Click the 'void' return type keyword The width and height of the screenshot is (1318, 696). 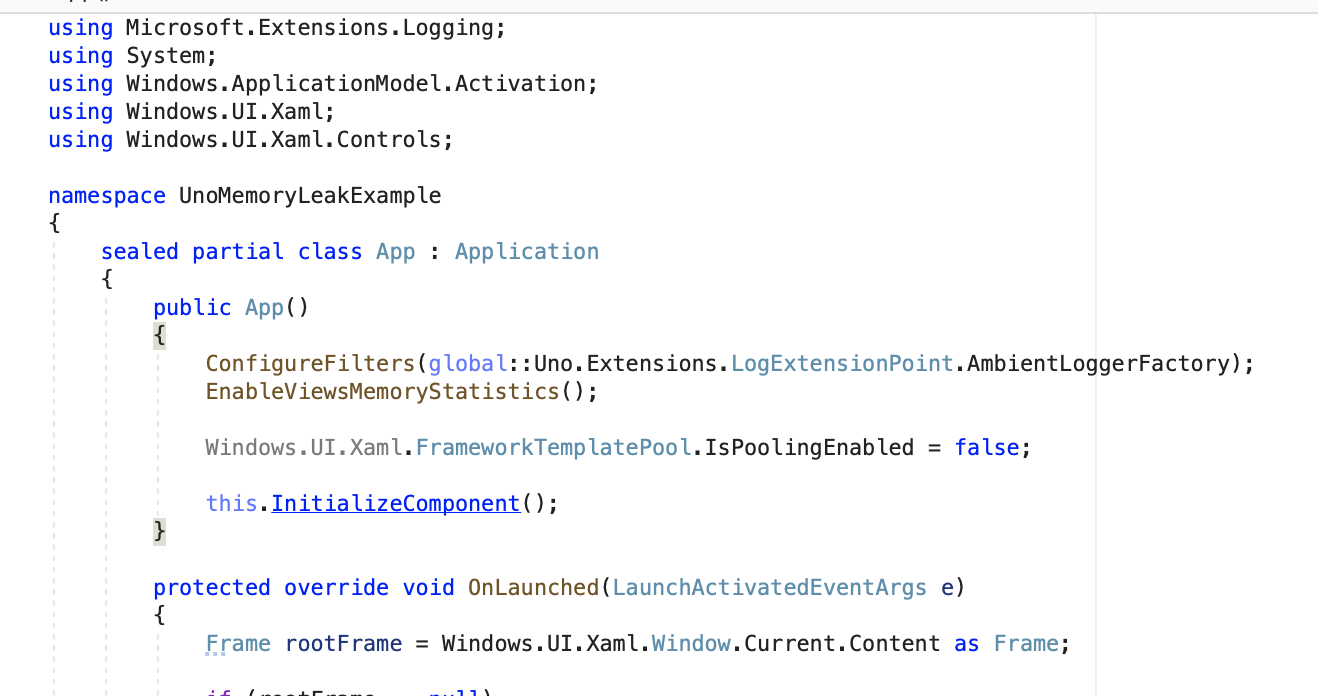428,587
